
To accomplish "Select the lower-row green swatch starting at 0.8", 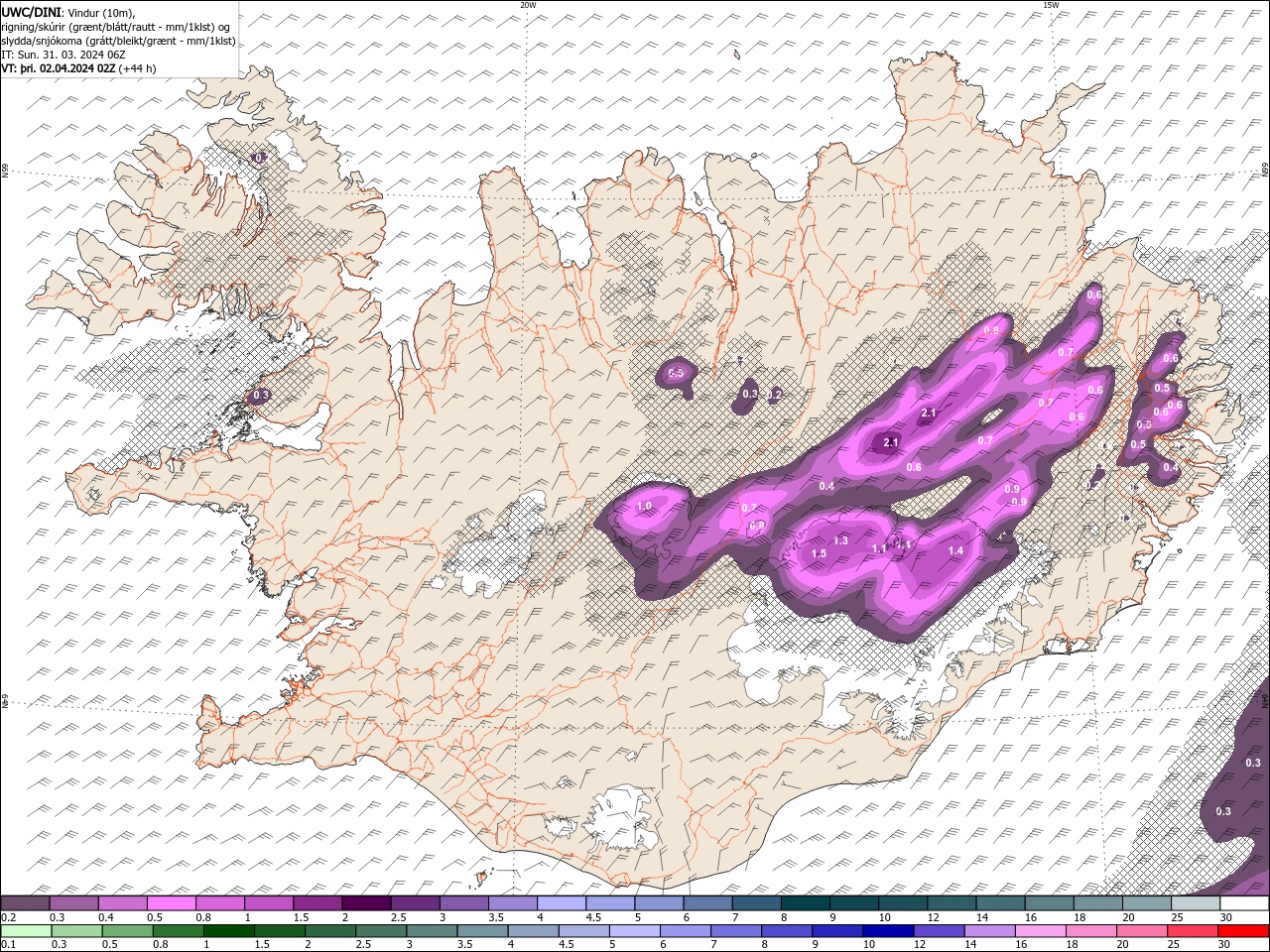I will click(x=178, y=931).
